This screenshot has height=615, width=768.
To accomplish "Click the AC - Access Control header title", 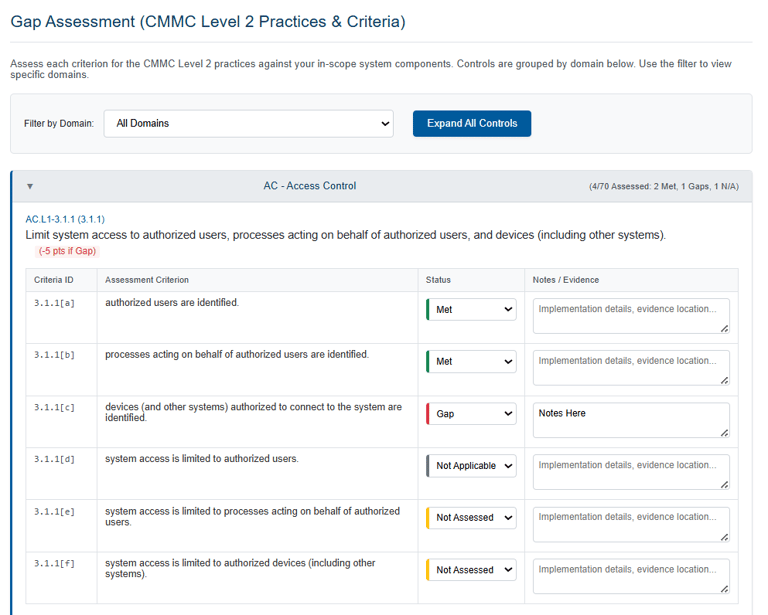I will click(x=310, y=186).
